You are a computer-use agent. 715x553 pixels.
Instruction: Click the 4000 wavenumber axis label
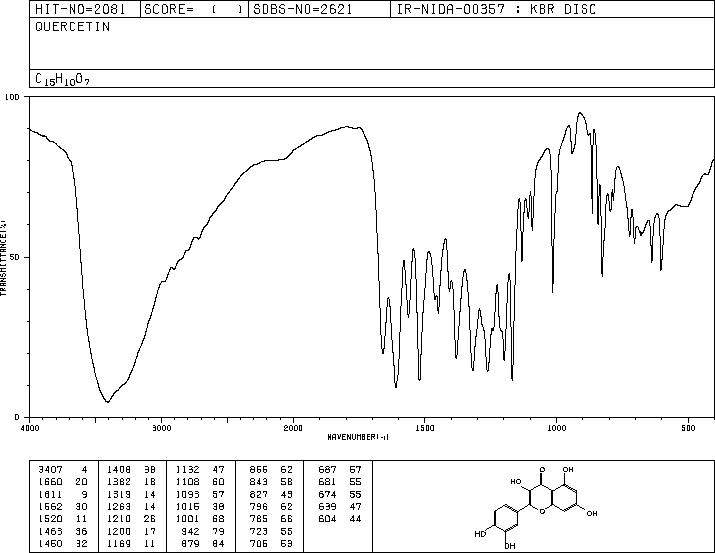click(x=30, y=428)
